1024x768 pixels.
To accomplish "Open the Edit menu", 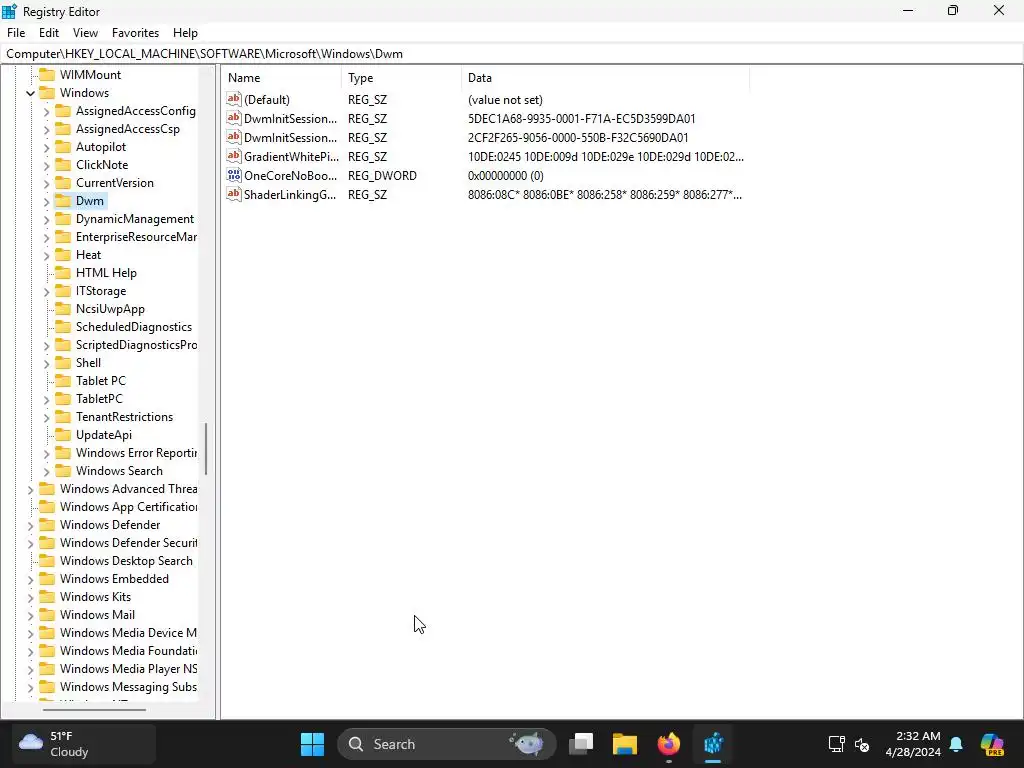I will coord(48,33).
